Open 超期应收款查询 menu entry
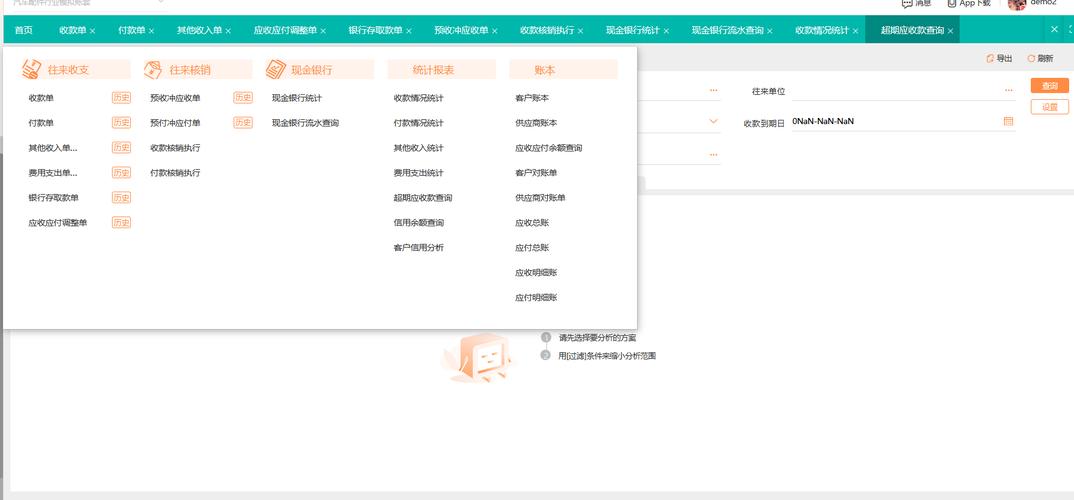1074x500 pixels. point(423,198)
